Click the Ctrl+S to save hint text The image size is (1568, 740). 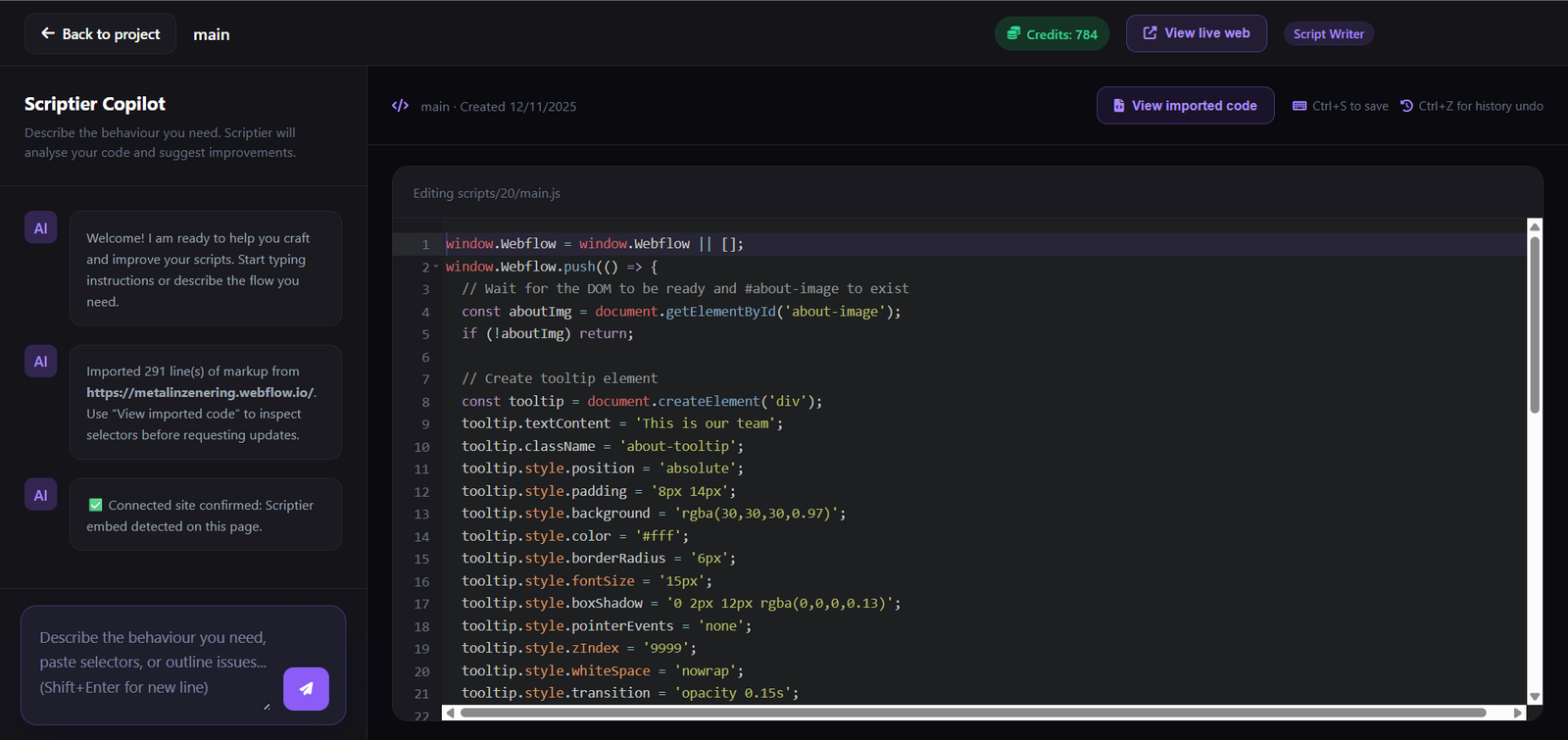point(1350,106)
